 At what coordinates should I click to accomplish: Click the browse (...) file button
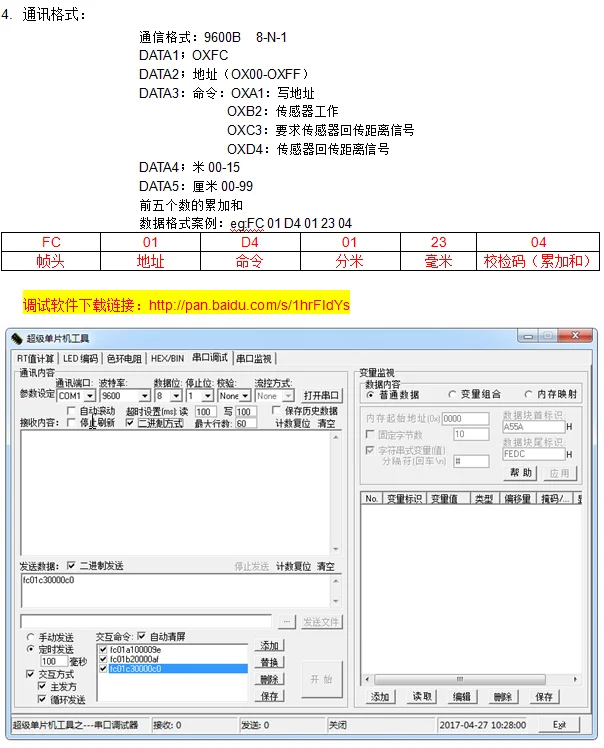[x=286, y=622]
